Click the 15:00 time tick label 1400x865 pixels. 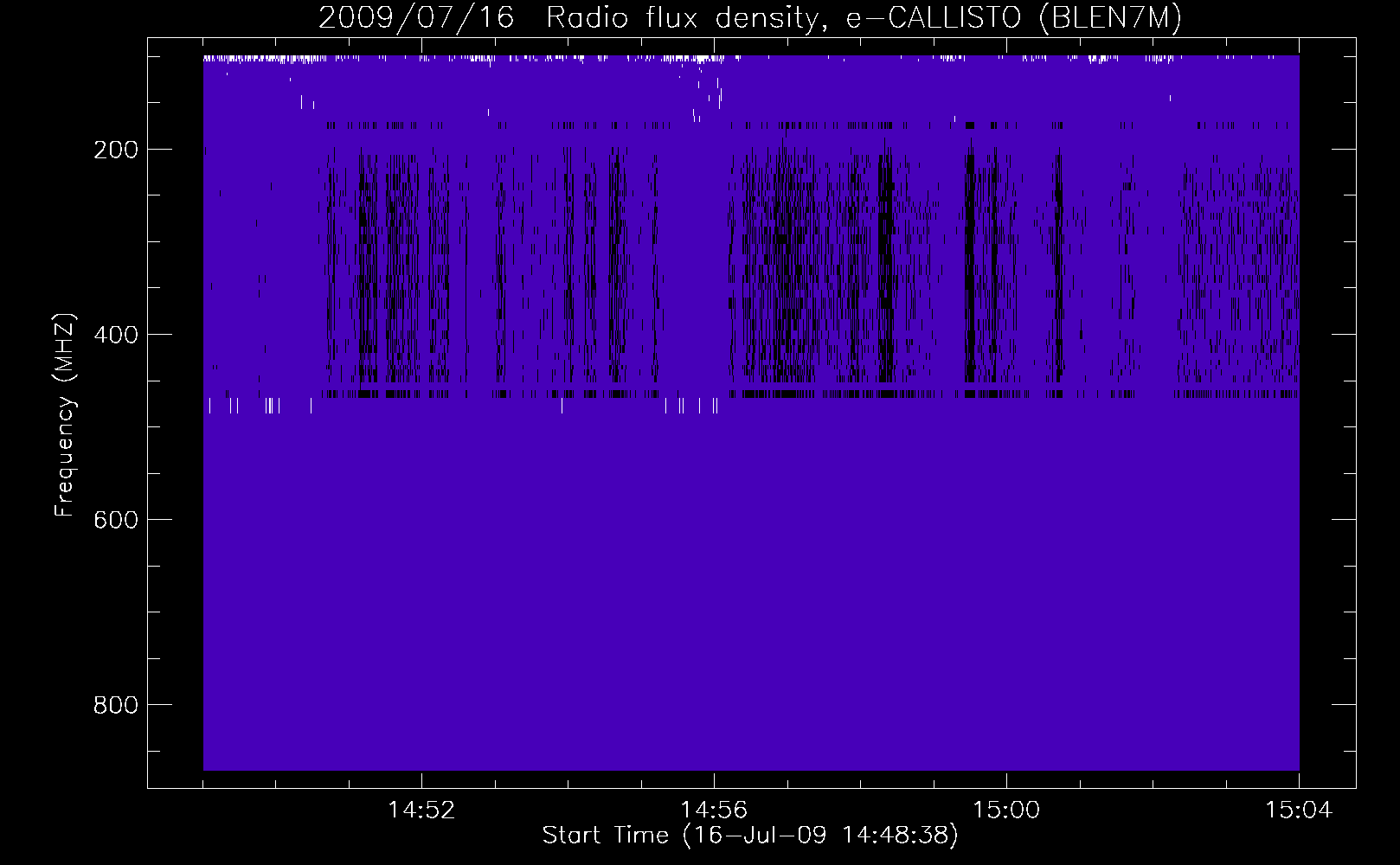(x=1006, y=811)
